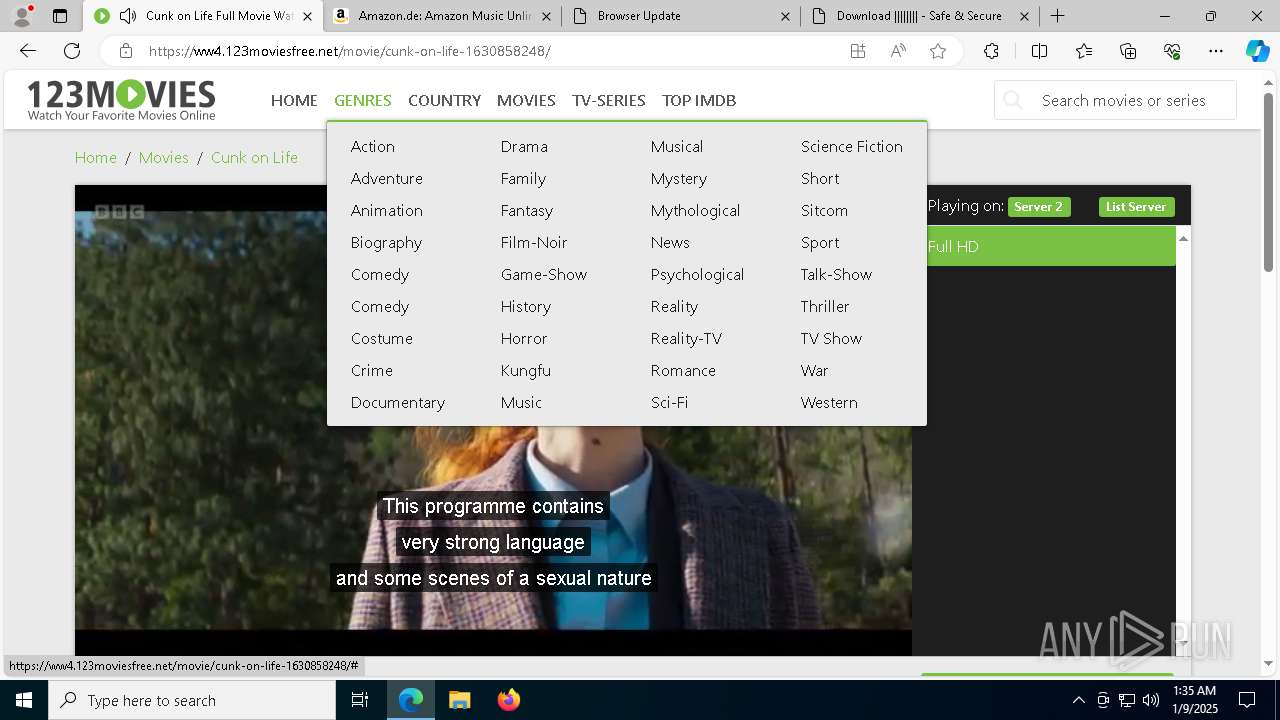Close the Browser Update tab
This screenshot has width=1280, height=720.
click(785, 16)
